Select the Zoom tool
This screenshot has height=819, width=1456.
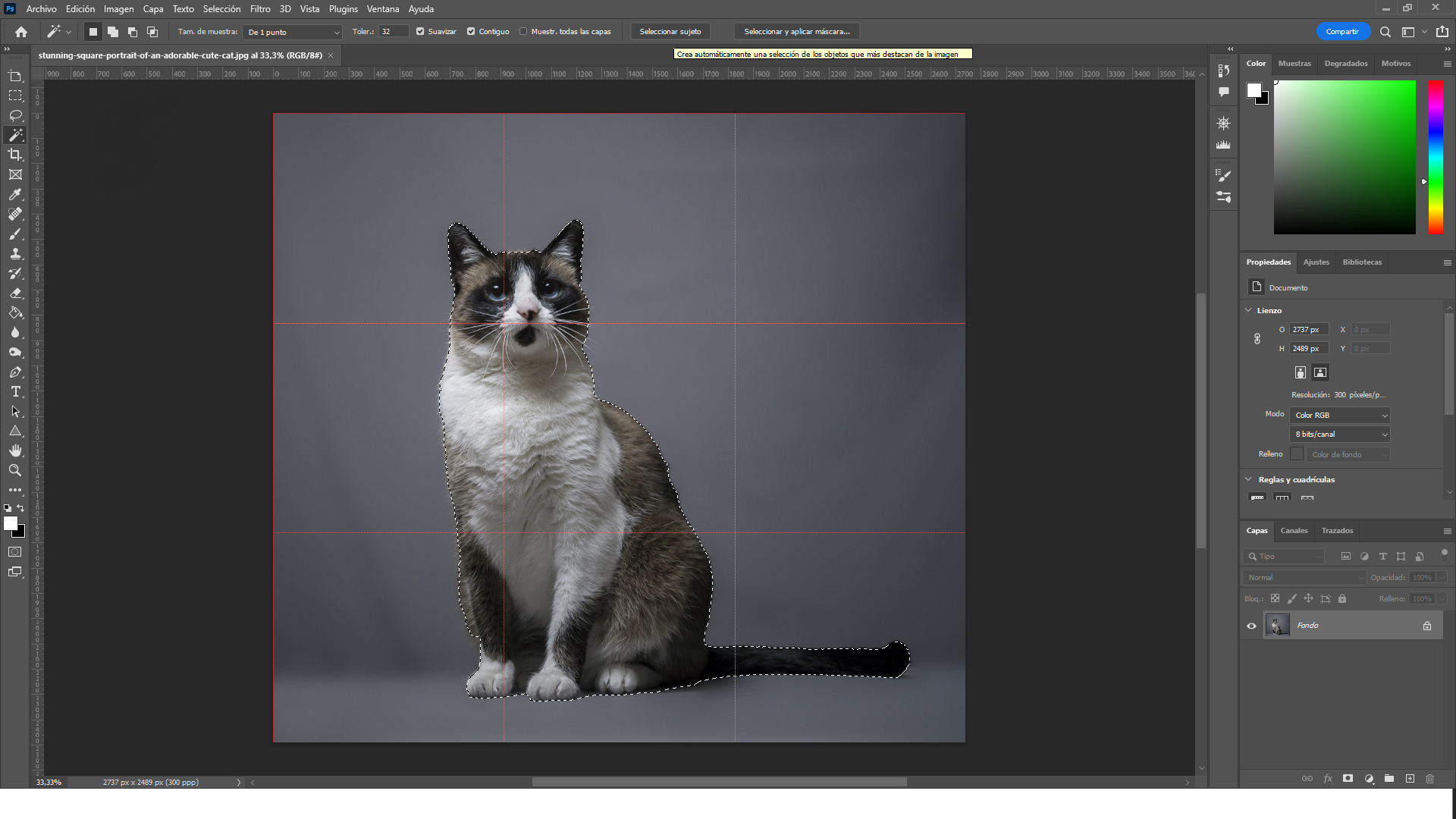(15, 471)
